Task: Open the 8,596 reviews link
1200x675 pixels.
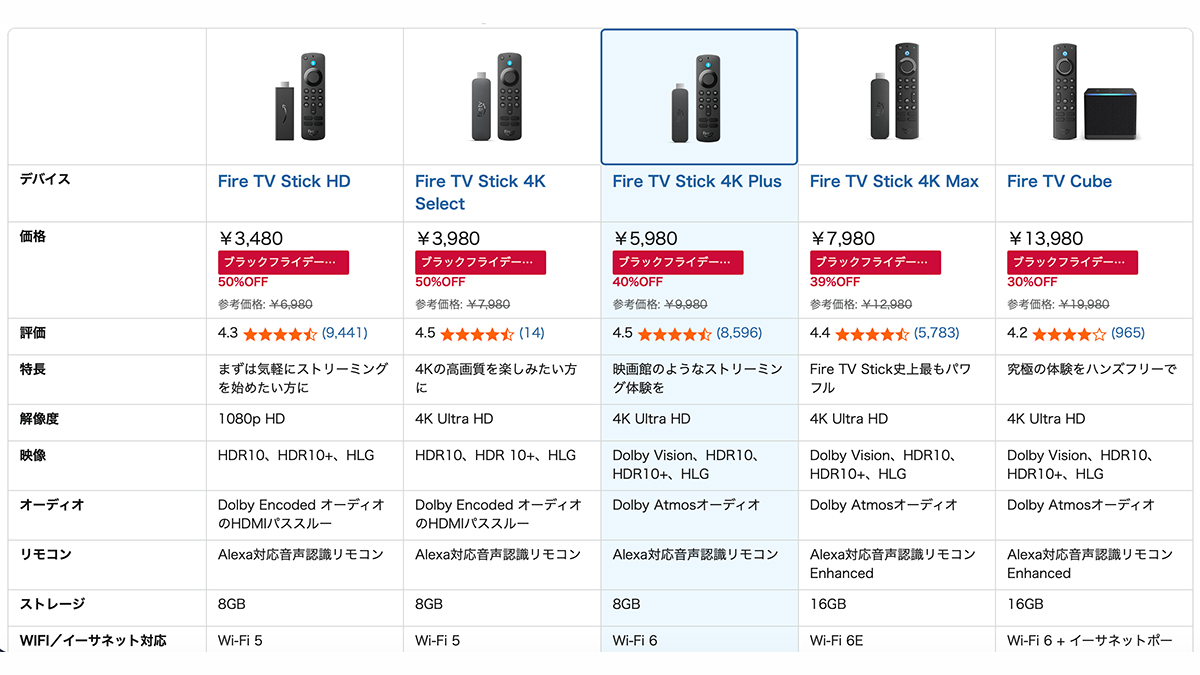Action: click(x=739, y=334)
